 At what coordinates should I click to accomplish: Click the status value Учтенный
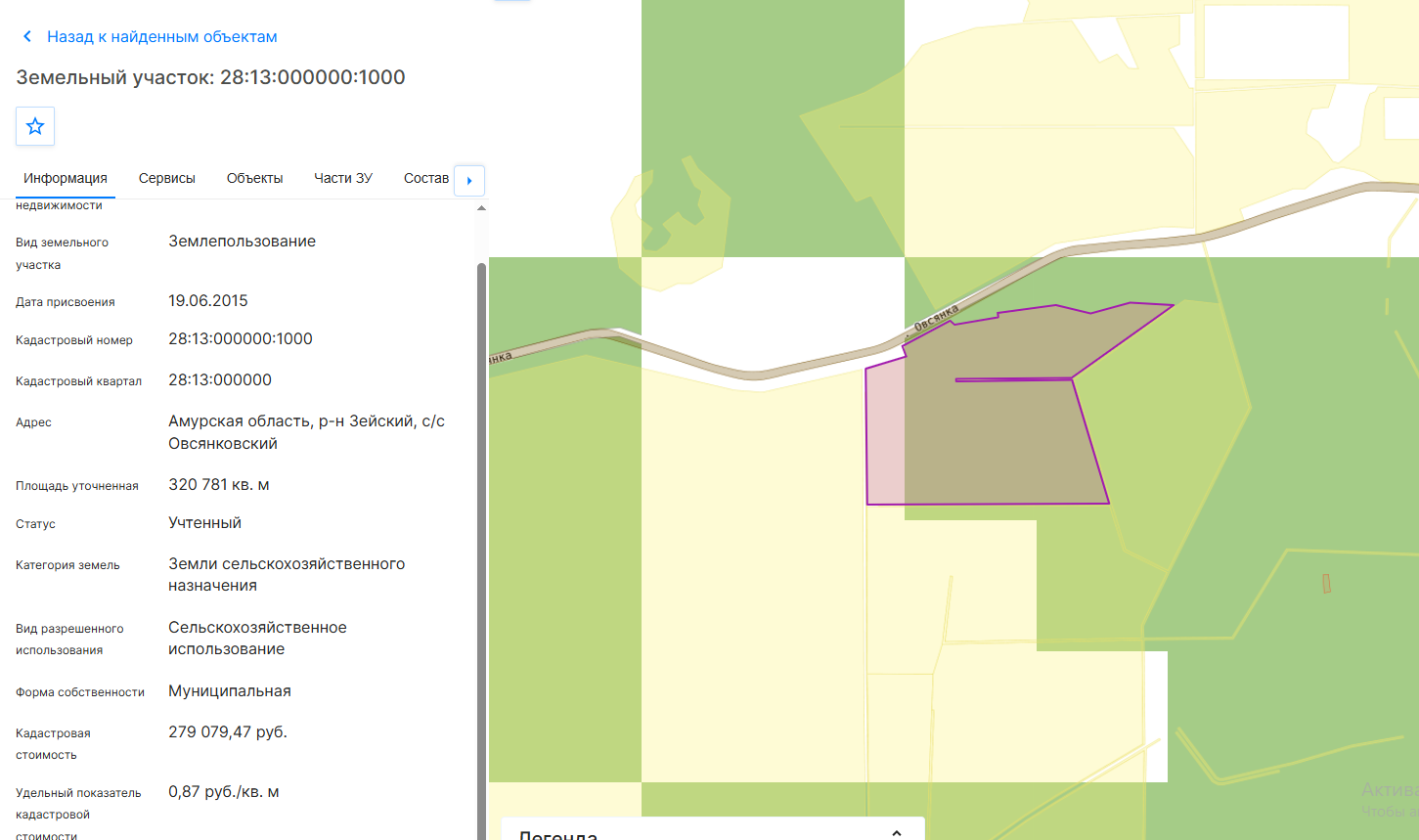pyautogui.click(x=205, y=523)
